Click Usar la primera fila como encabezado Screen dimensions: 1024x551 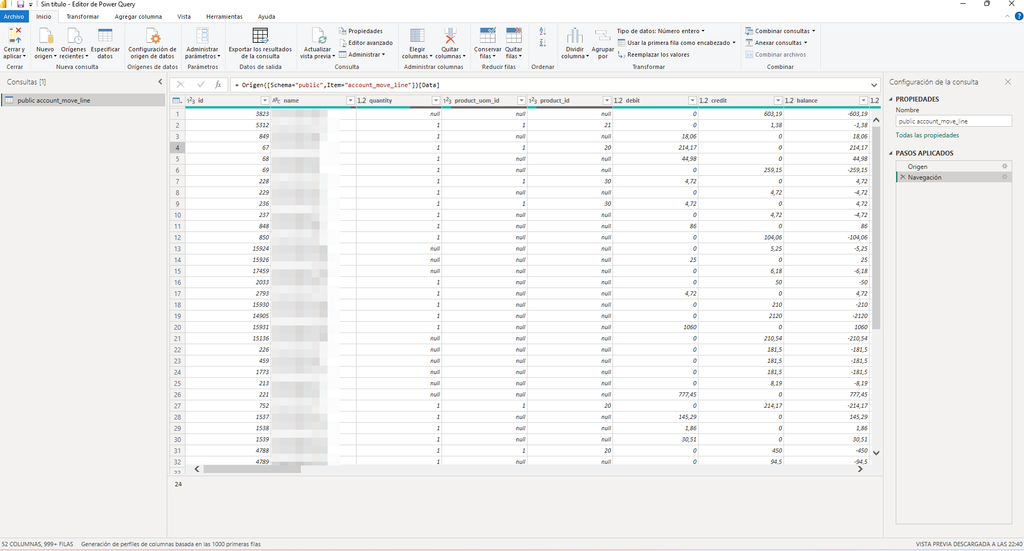pyautogui.click(x=677, y=42)
